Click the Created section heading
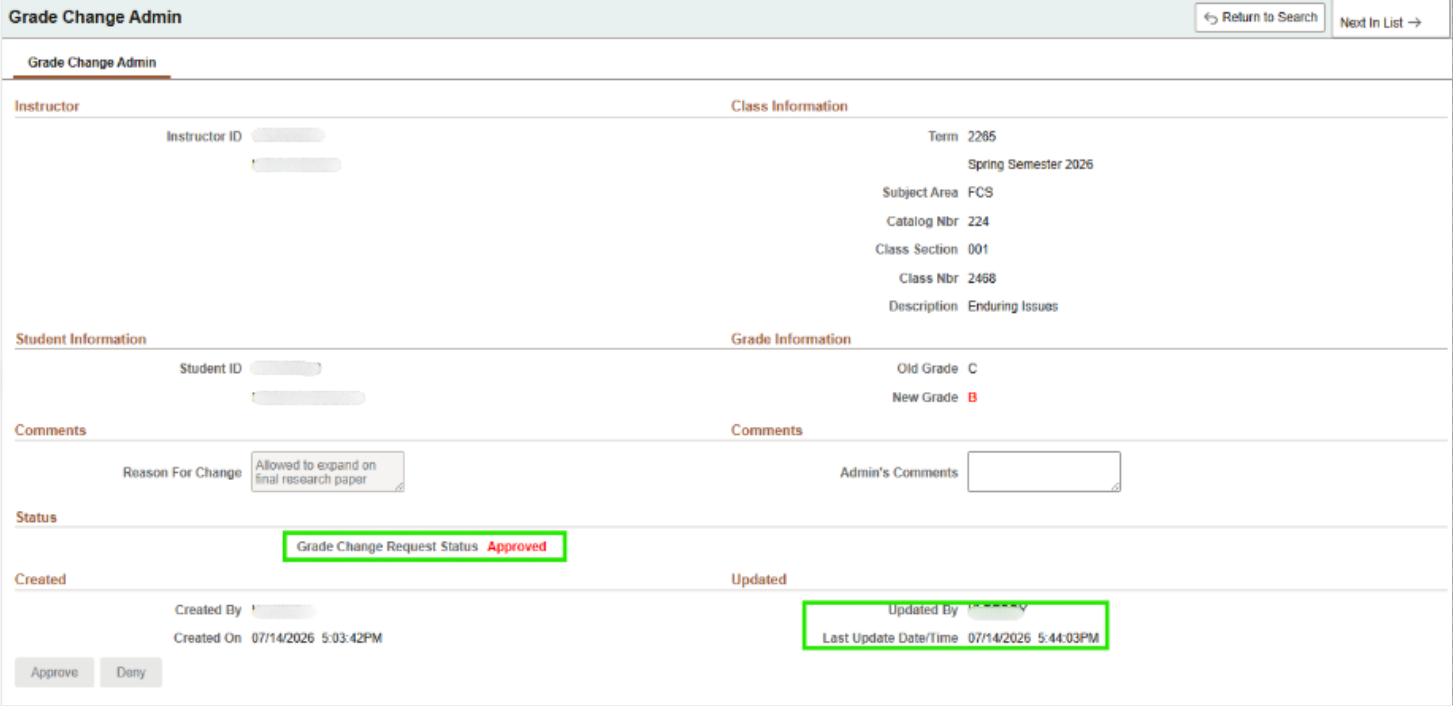 pyautogui.click(x=40, y=579)
